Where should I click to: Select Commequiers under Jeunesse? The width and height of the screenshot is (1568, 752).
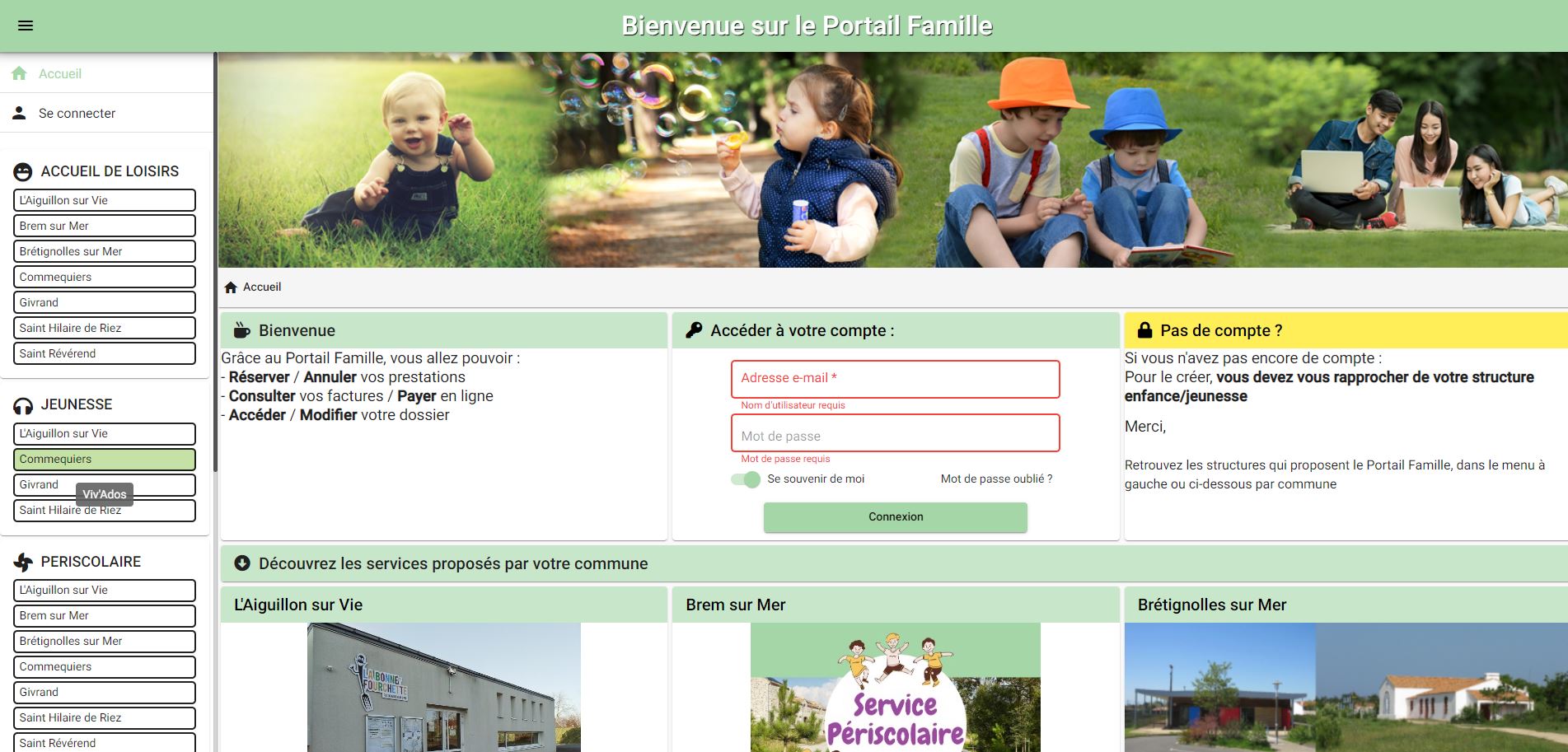point(104,459)
